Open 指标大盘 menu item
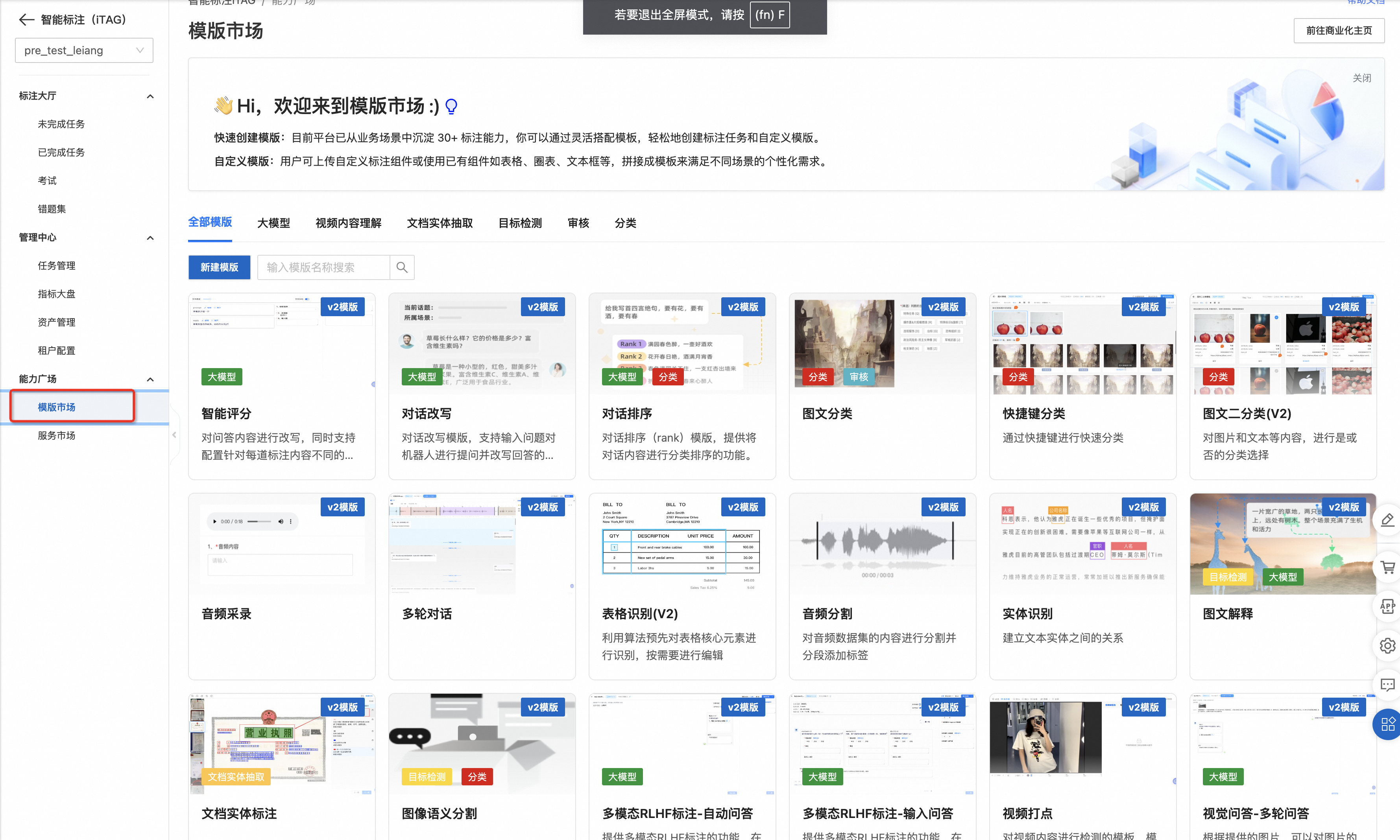 click(56, 294)
